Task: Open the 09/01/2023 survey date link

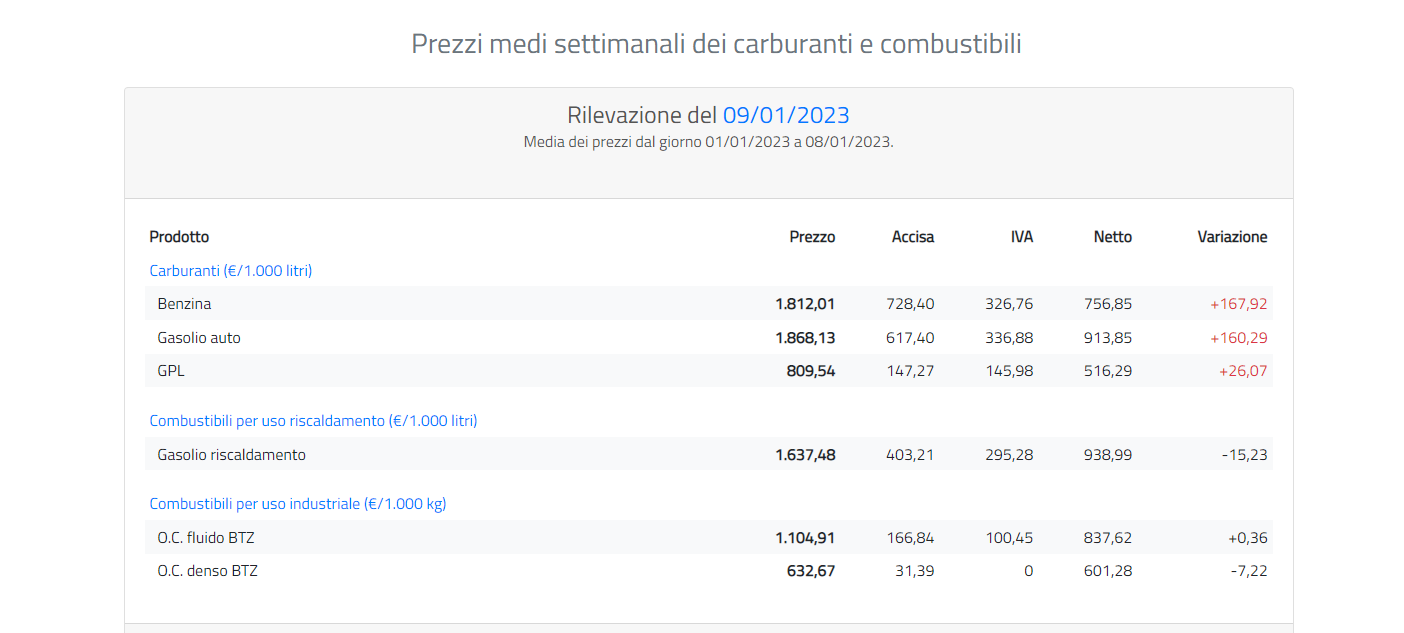Action: coord(786,115)
